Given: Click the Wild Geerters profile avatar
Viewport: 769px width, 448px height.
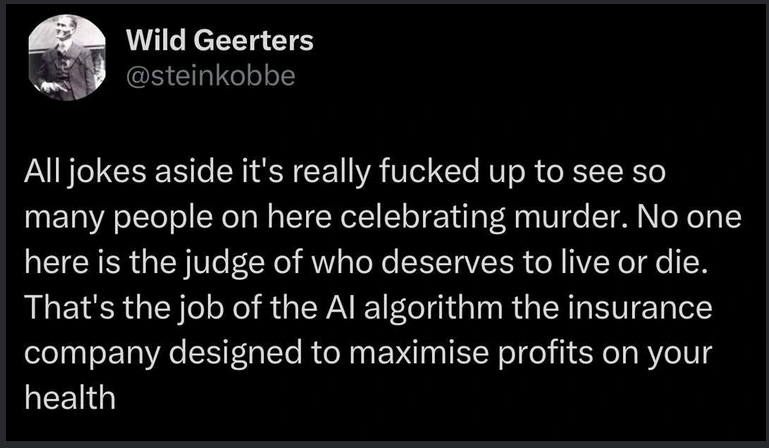Looking at the screenshot, I should pos(65,60).
